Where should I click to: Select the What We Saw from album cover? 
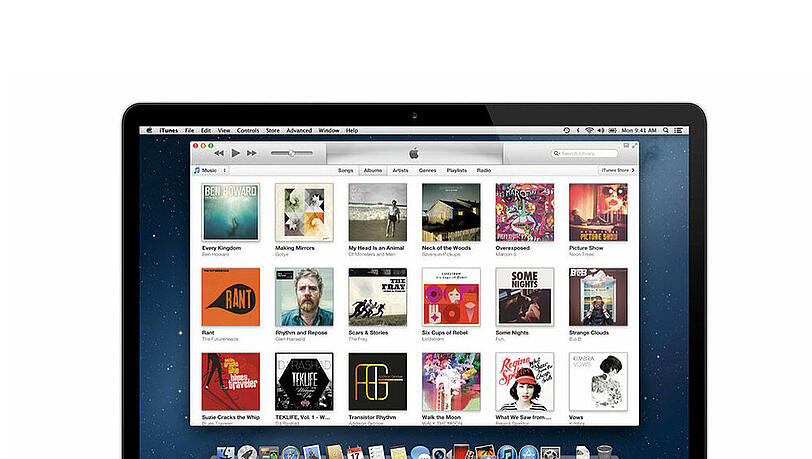coord(525,382)
